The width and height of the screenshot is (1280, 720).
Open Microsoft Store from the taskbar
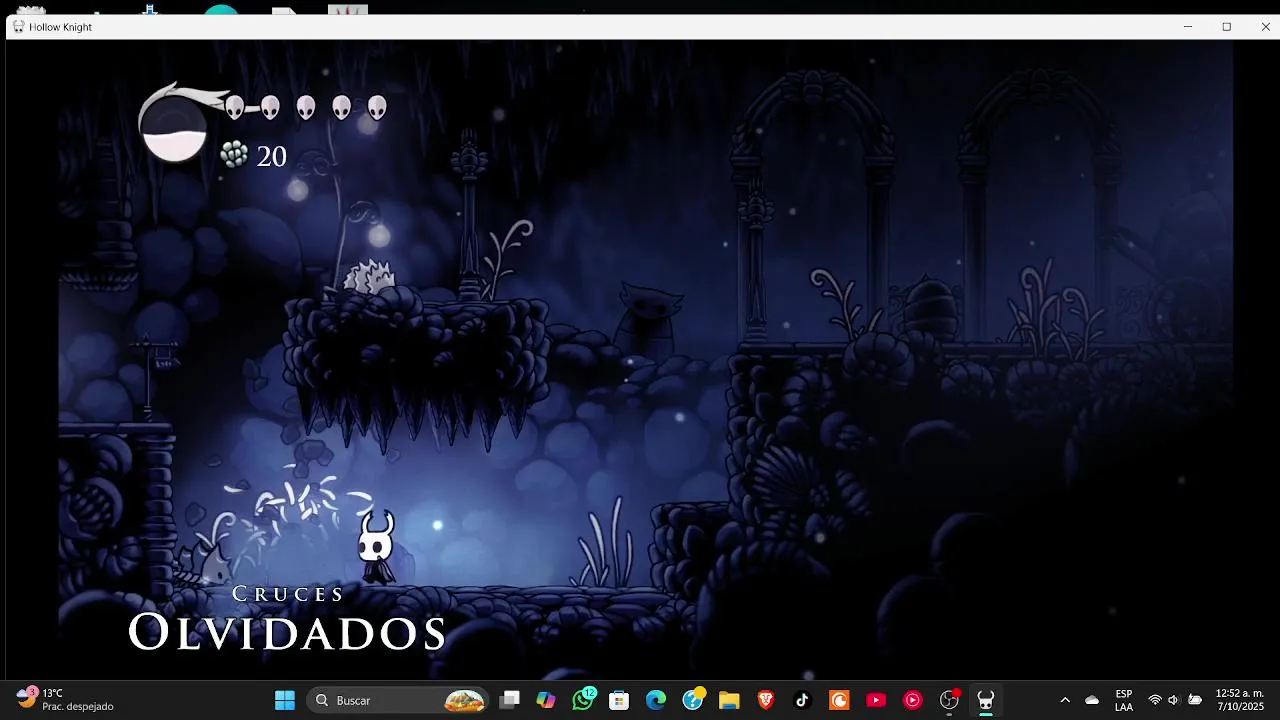click(x=619, y=700)
